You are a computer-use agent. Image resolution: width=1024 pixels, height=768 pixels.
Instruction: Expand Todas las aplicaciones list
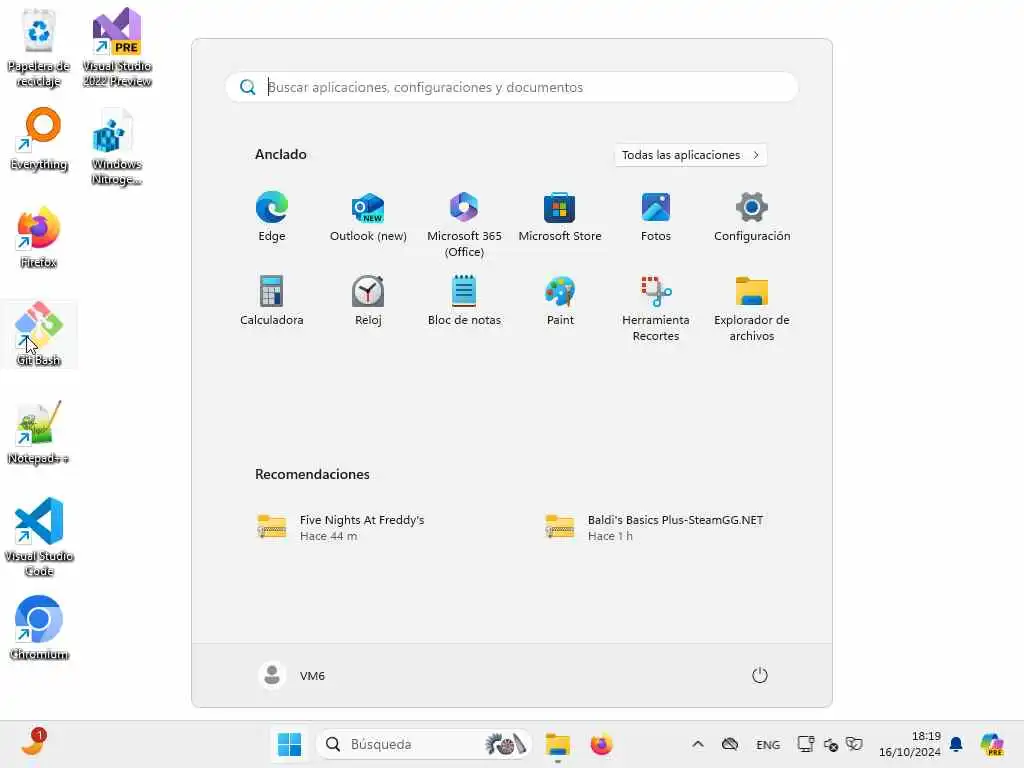pyautogui.click(x=690, y=155)
